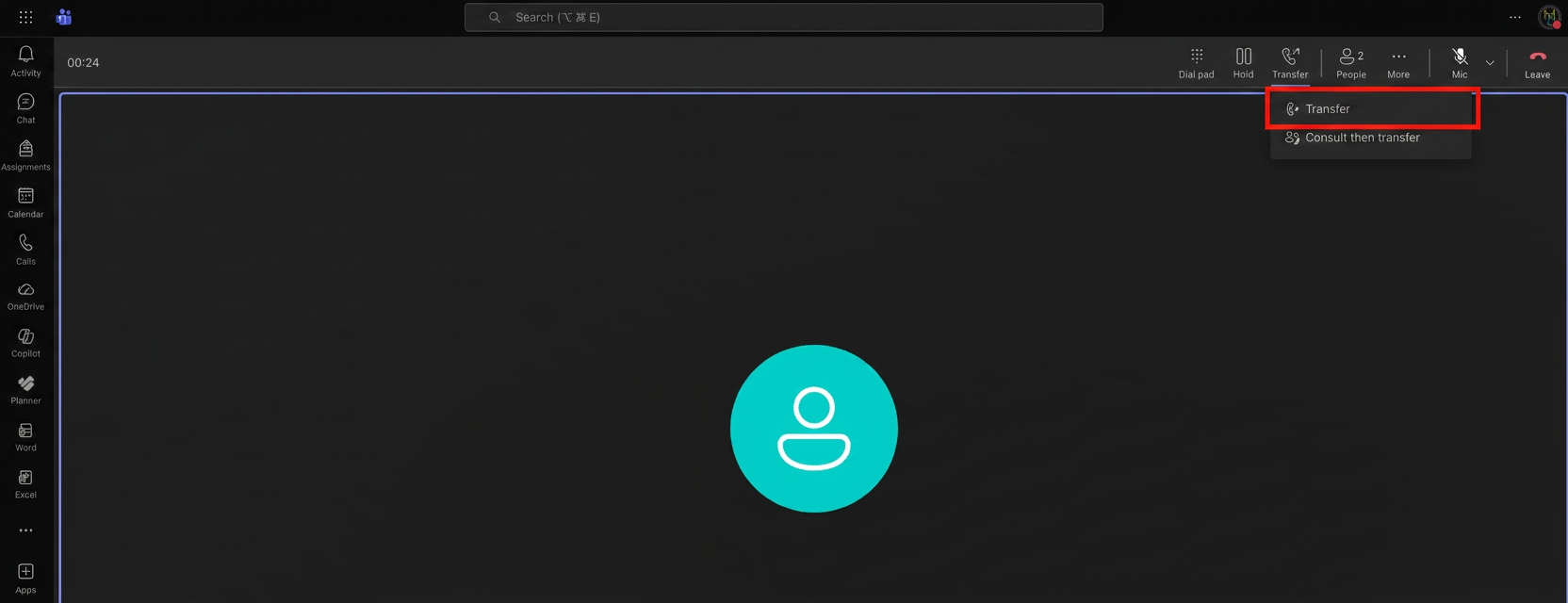This screenshot has width=1568, height=603.
Task: Go to Calls in the sidebar
Action: pos(25,250)
